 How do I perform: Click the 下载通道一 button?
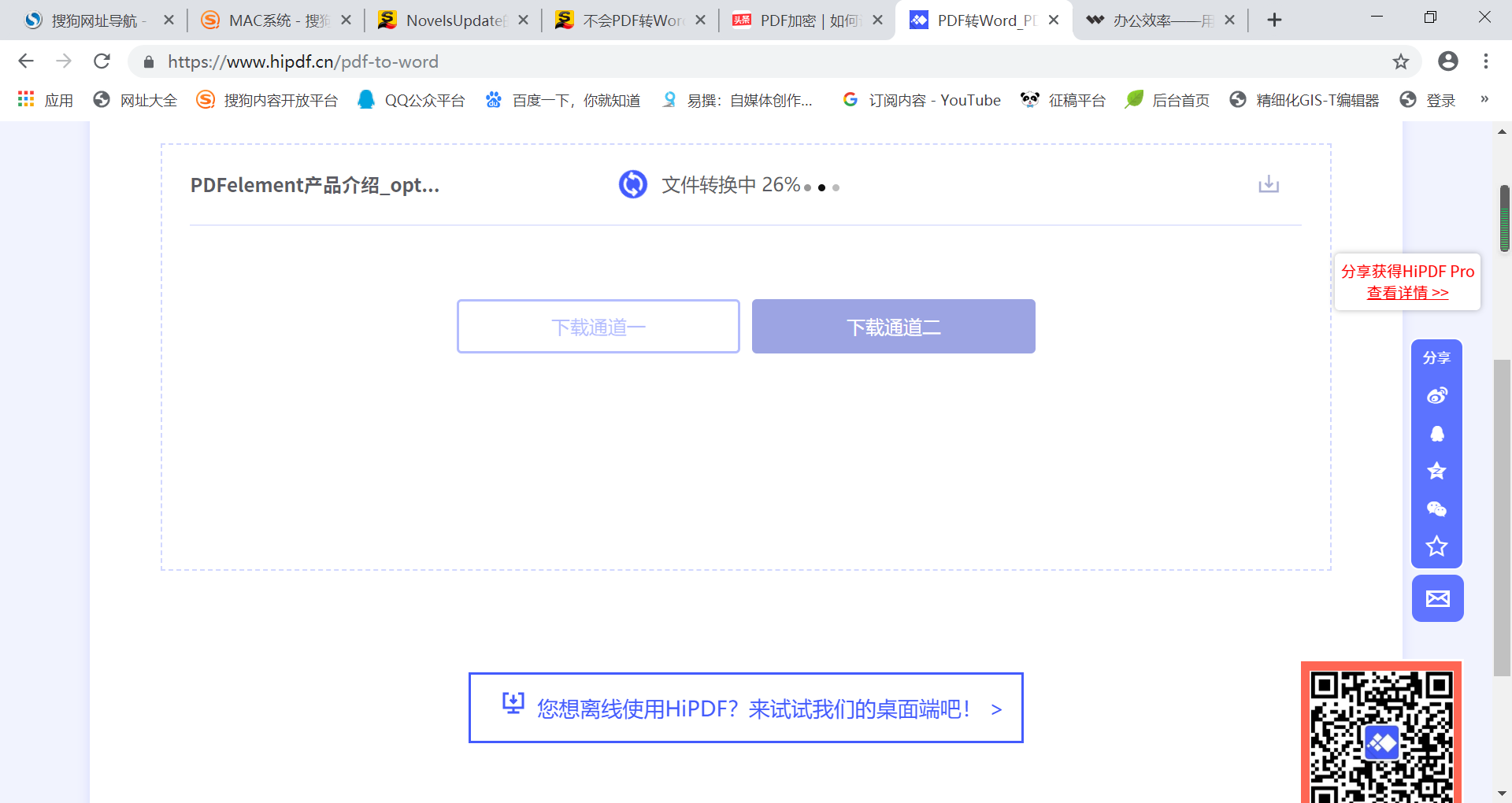tap(598, 327)
